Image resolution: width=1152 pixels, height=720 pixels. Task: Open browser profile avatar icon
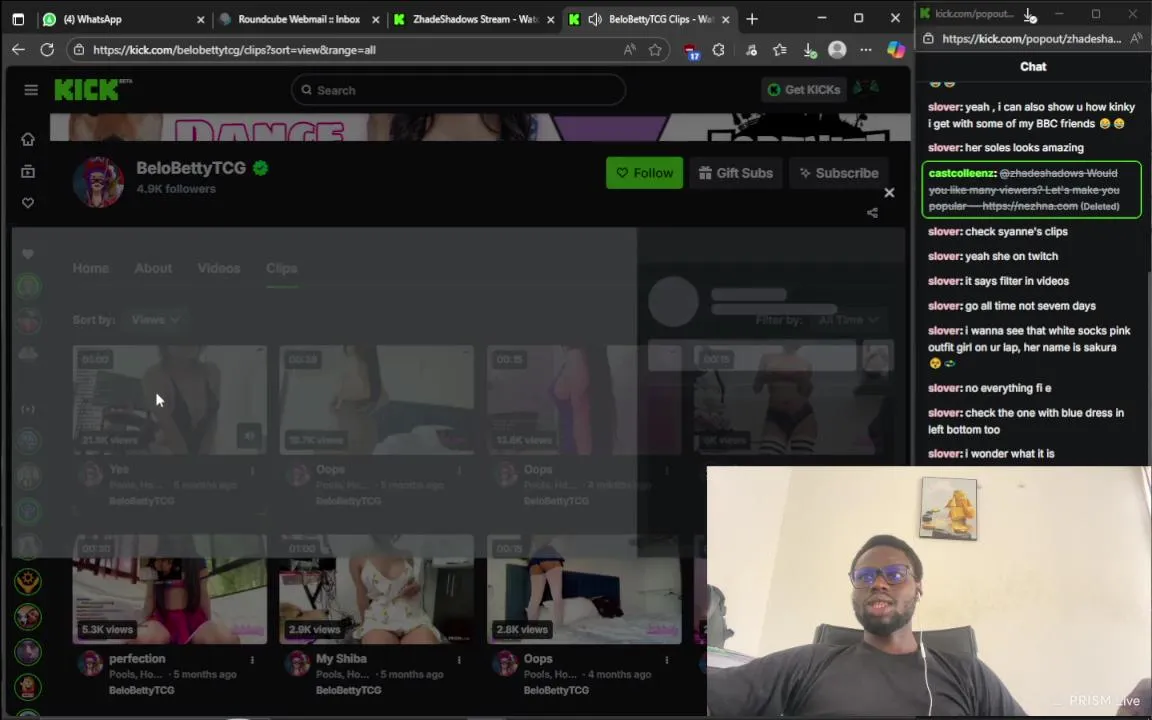pyautogui.click(x=837, y=49)
